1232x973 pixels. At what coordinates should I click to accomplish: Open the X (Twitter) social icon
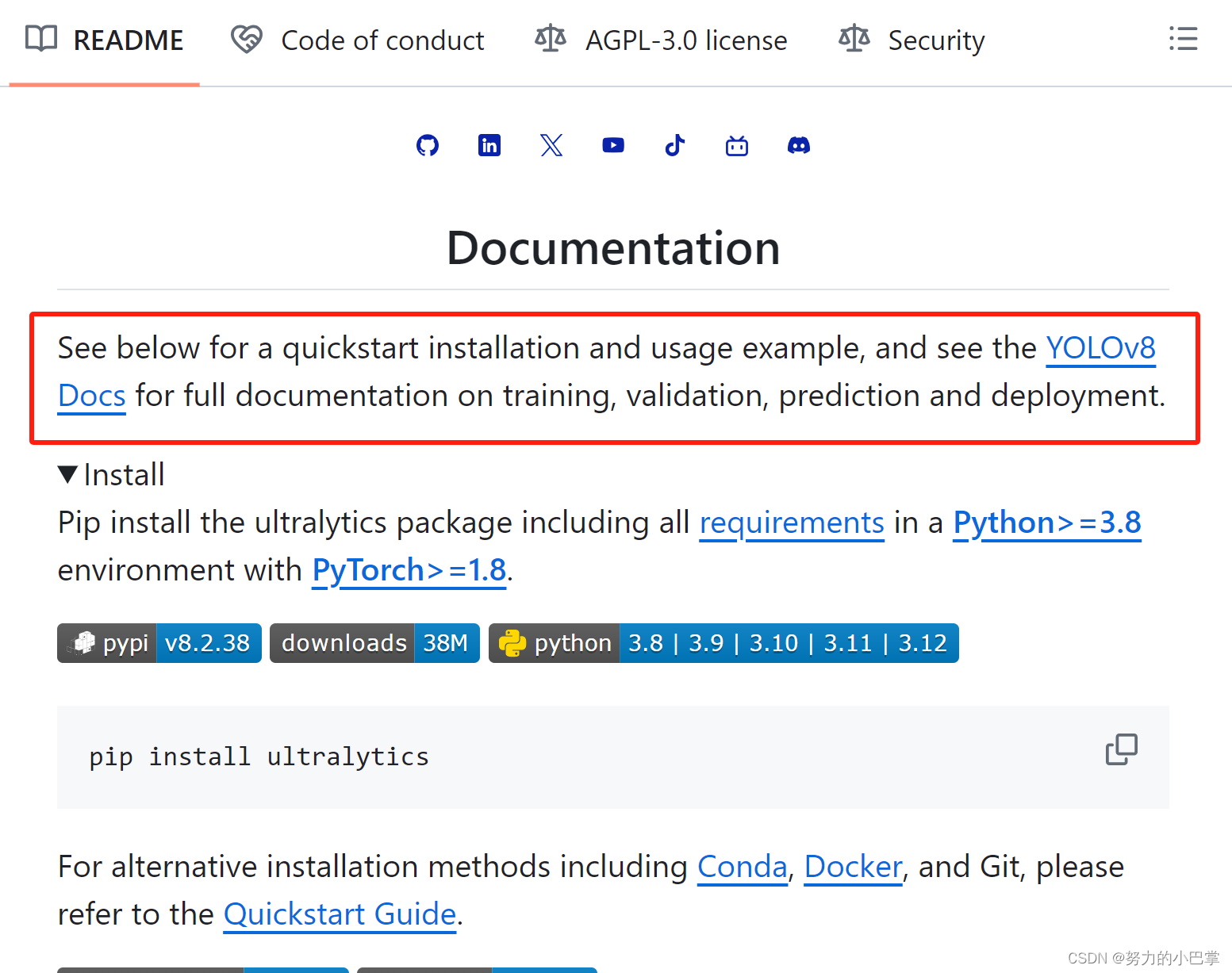point(551,145)
